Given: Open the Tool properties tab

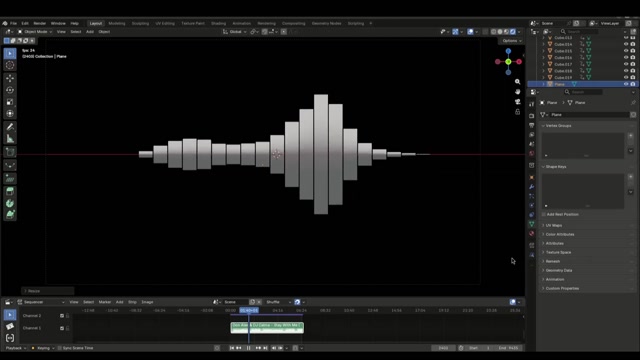Looking at the screenshot, I should pyautogui.click(x=531, y=104).
